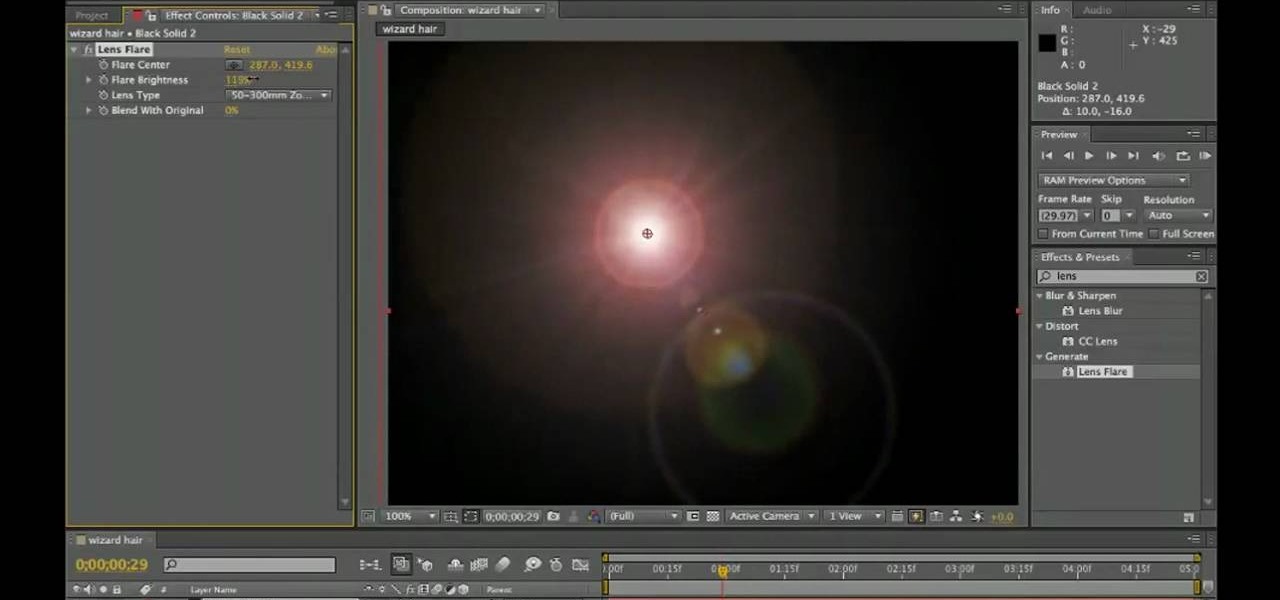Select the Region of Interest tool

pyautogui.click(x=470, y=516)
